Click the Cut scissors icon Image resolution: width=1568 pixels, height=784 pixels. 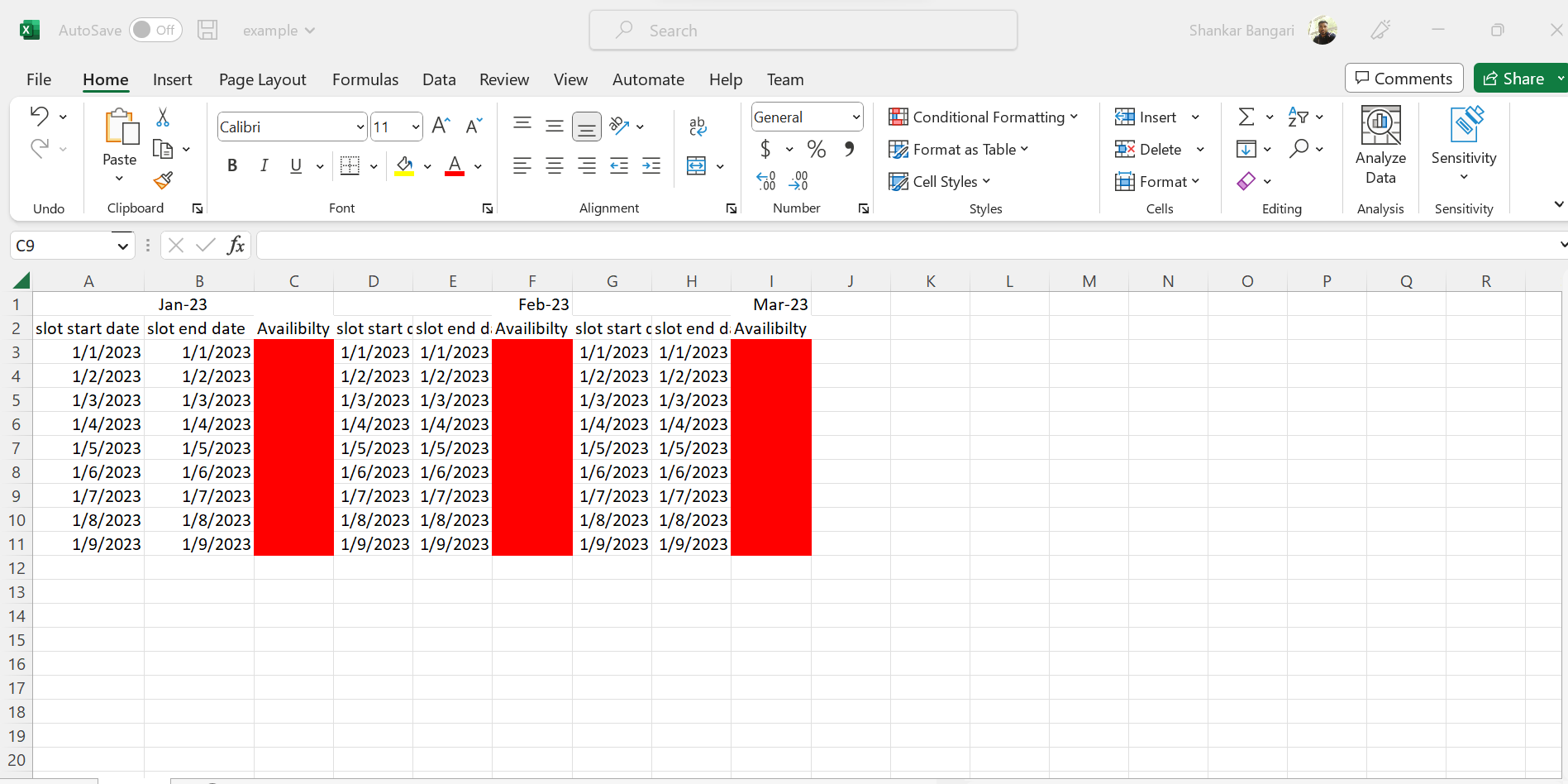point(163,117)
